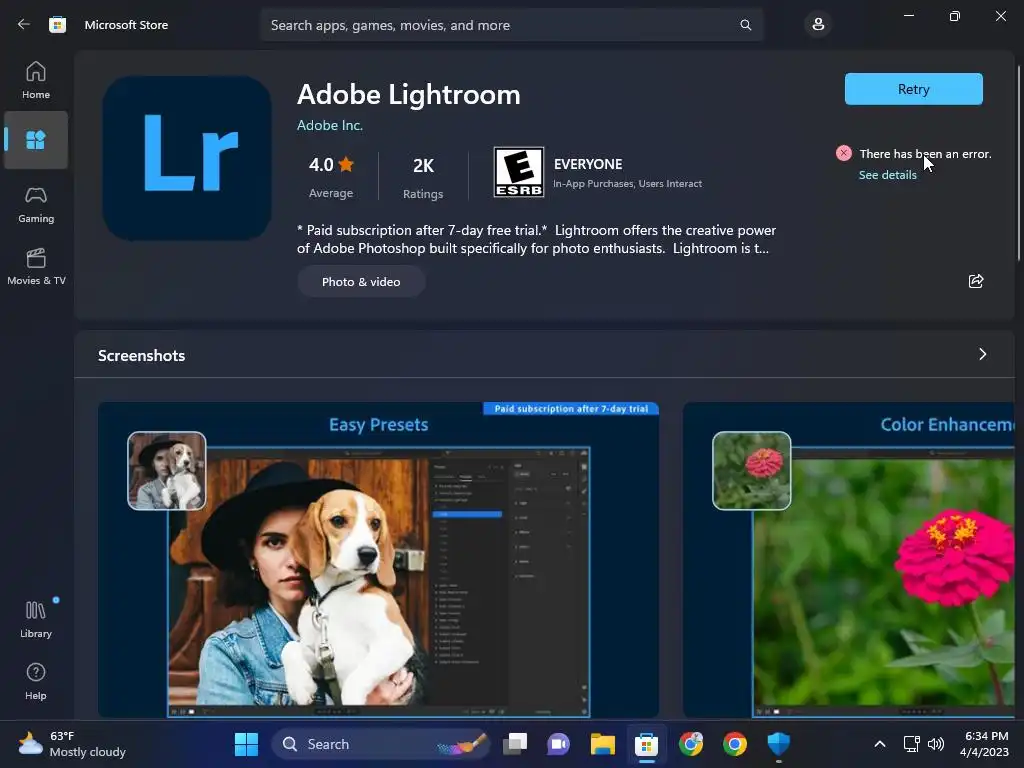Select the Photo & video category tag
Image resolution: width=1024 pixels, height=768 pixels.
click(361, 281)
